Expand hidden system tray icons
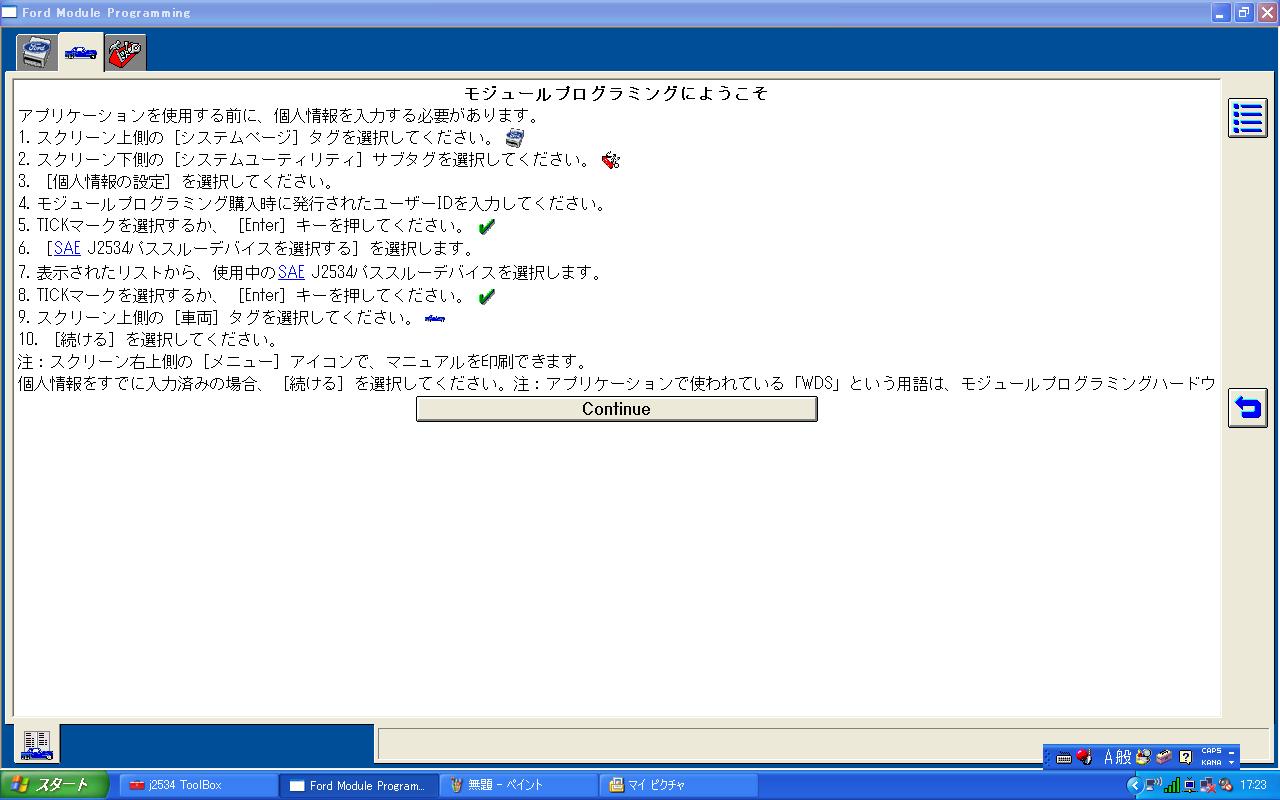This screenshot has height=800, width=1280. coord(1134,786)
